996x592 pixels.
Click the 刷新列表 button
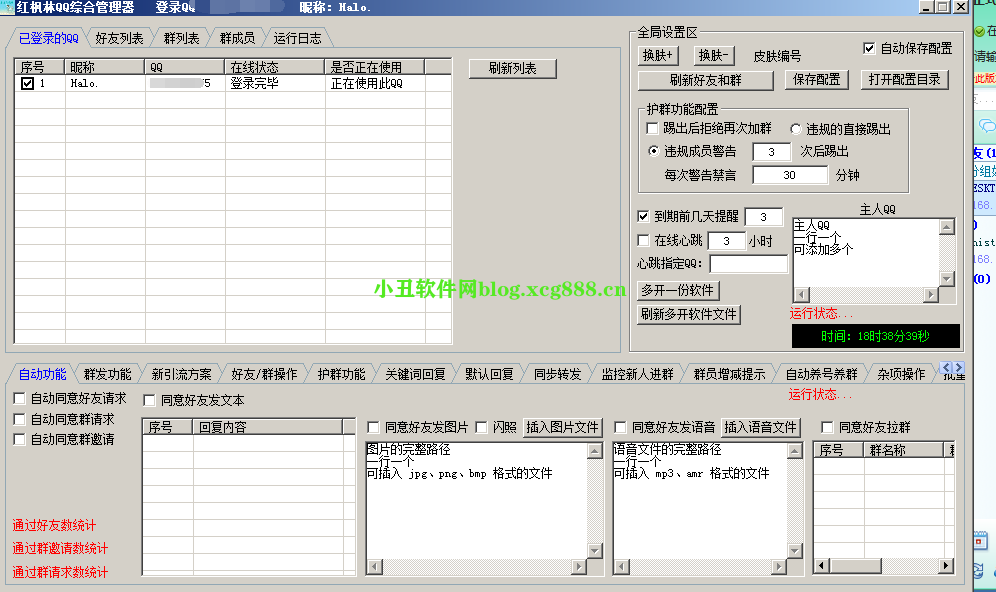coord(513,69)
